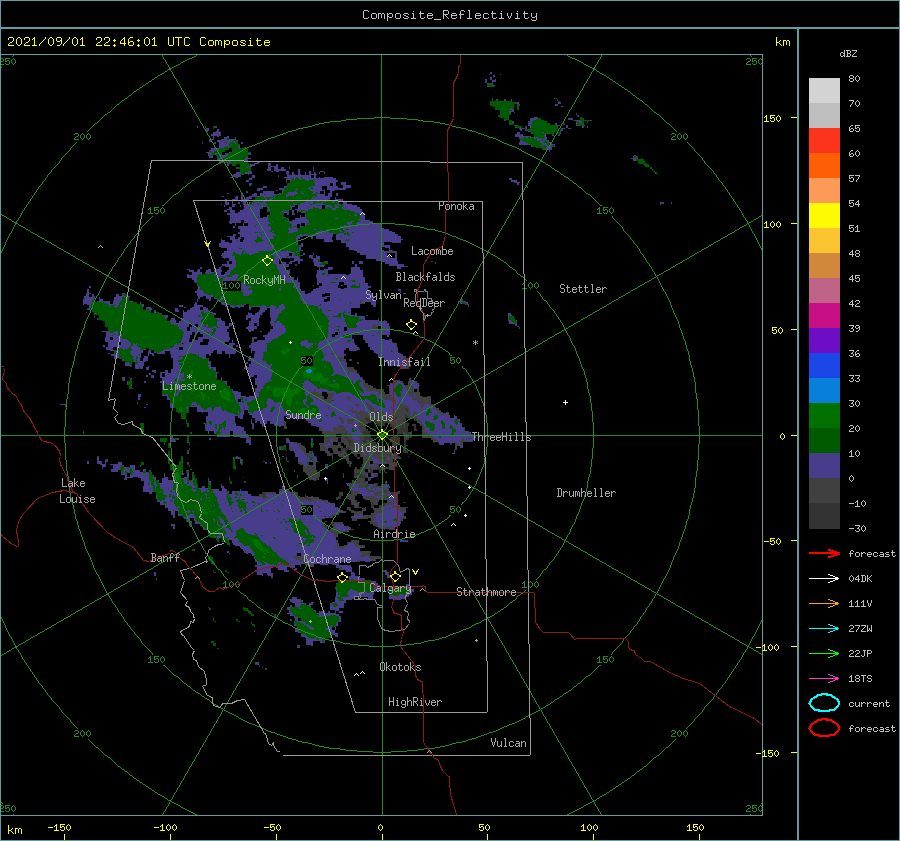The height and width of the screenshot is (841, 900).
Task: Select the green 20 dBZ color swatch
Action: [x=824, y=415]
